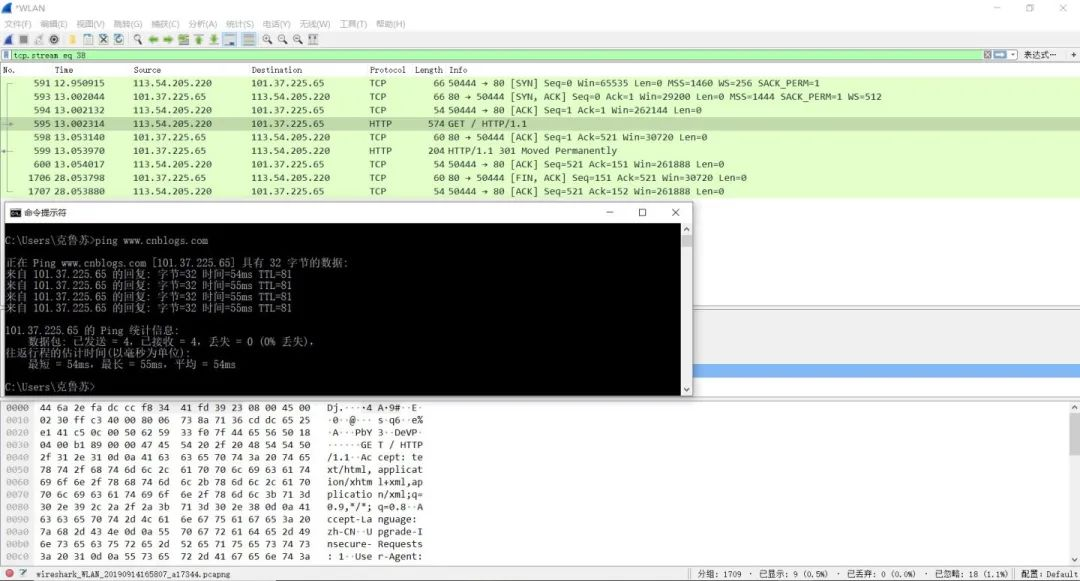
Task: Zoom in packet list text
Action: 267,39
